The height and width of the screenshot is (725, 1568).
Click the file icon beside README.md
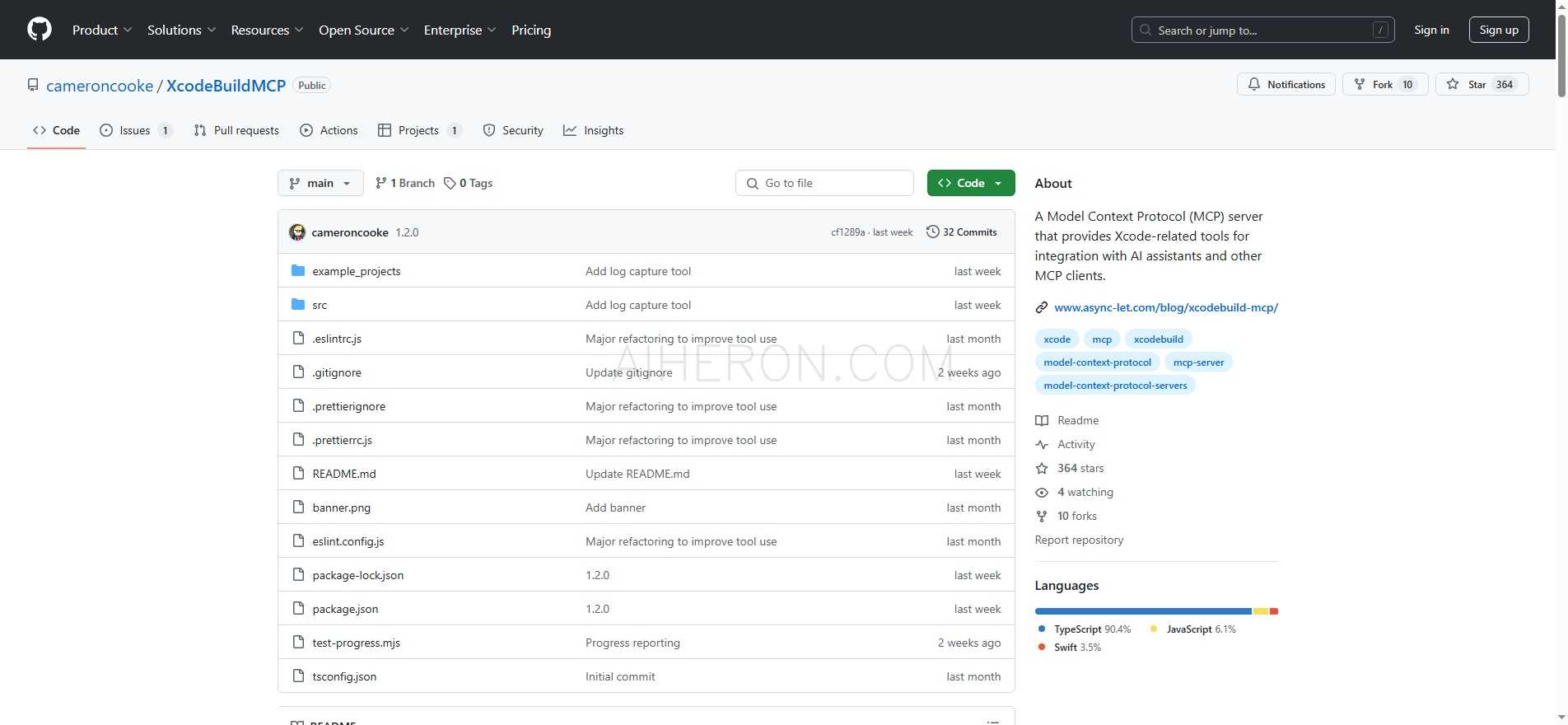pos(298,473)
